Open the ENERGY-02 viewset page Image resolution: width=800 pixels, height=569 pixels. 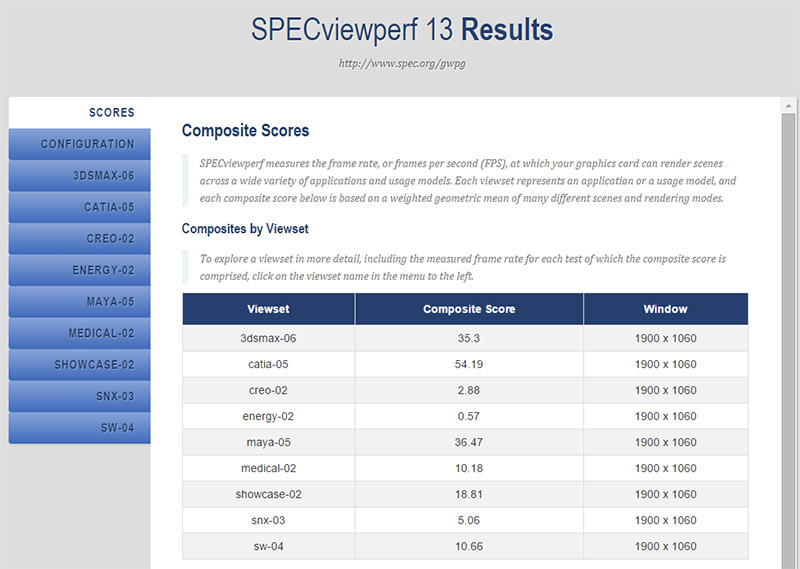coord(80,270)
